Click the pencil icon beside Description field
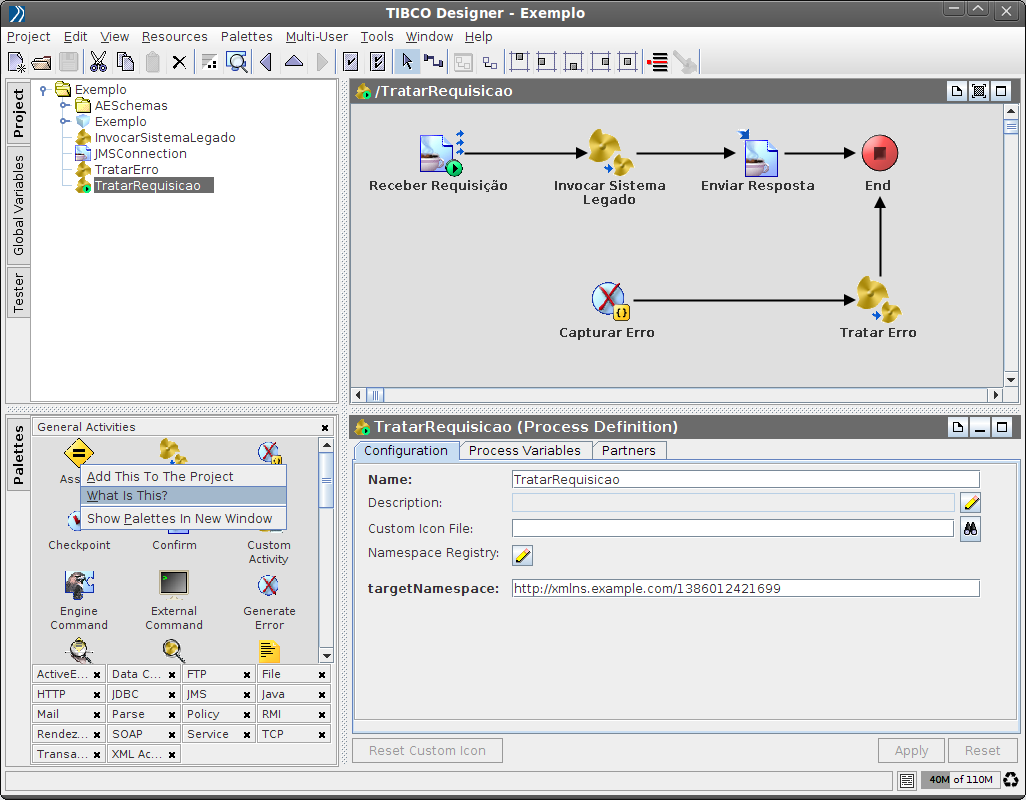Screen dimensions: 1026x800 (x=970, y=503)
